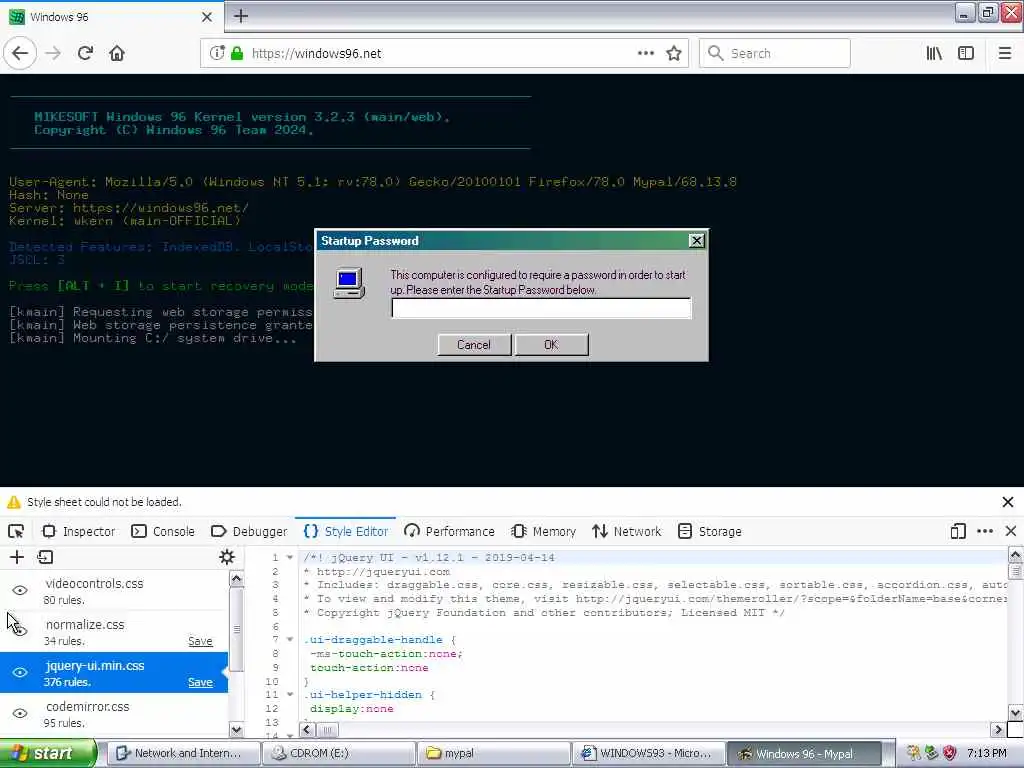Viewport: 1024px width, 768px height.
Task: Import an existing style sheet
Action: [x=45, y=557]
